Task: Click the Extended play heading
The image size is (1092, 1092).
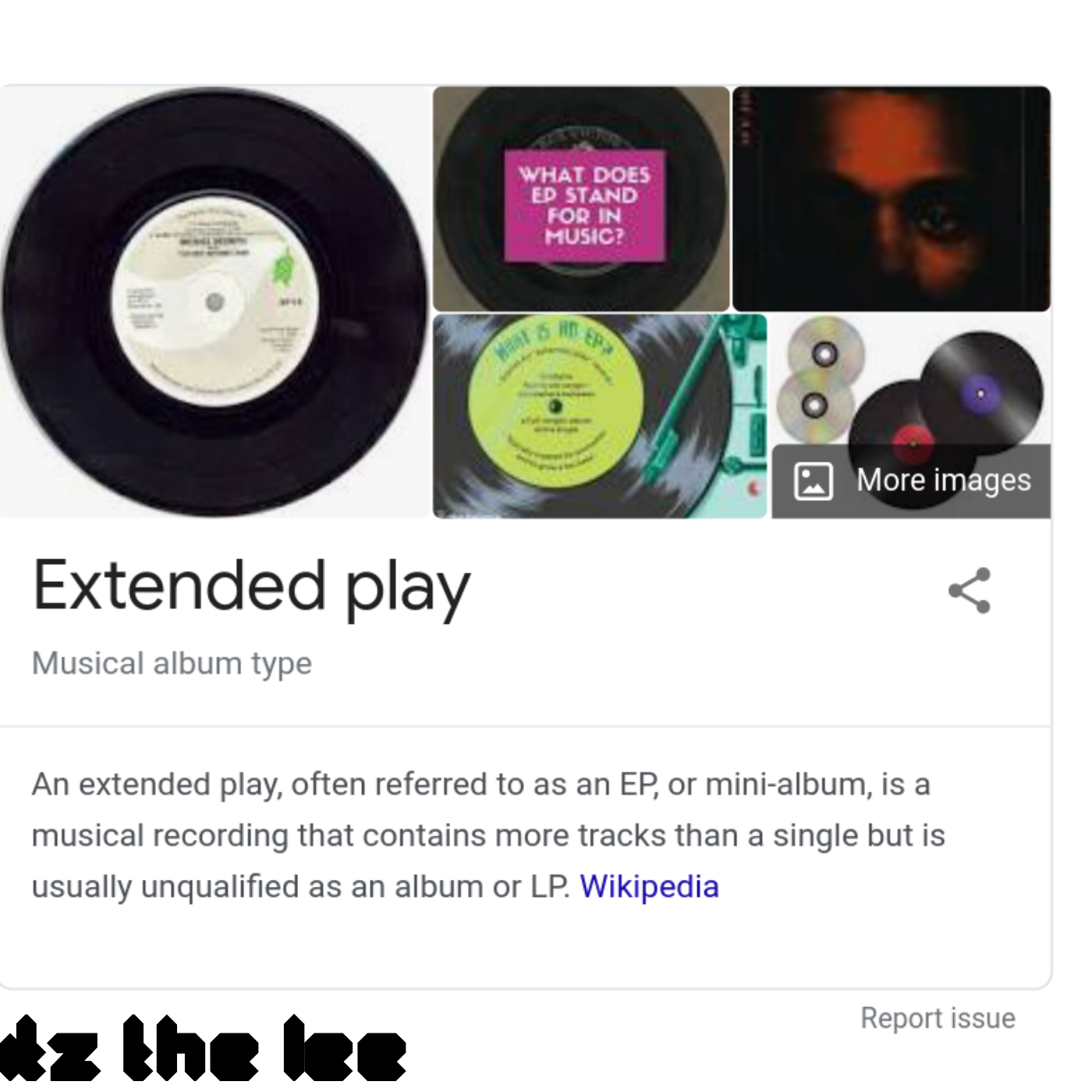Action: [x=251, y=587]
